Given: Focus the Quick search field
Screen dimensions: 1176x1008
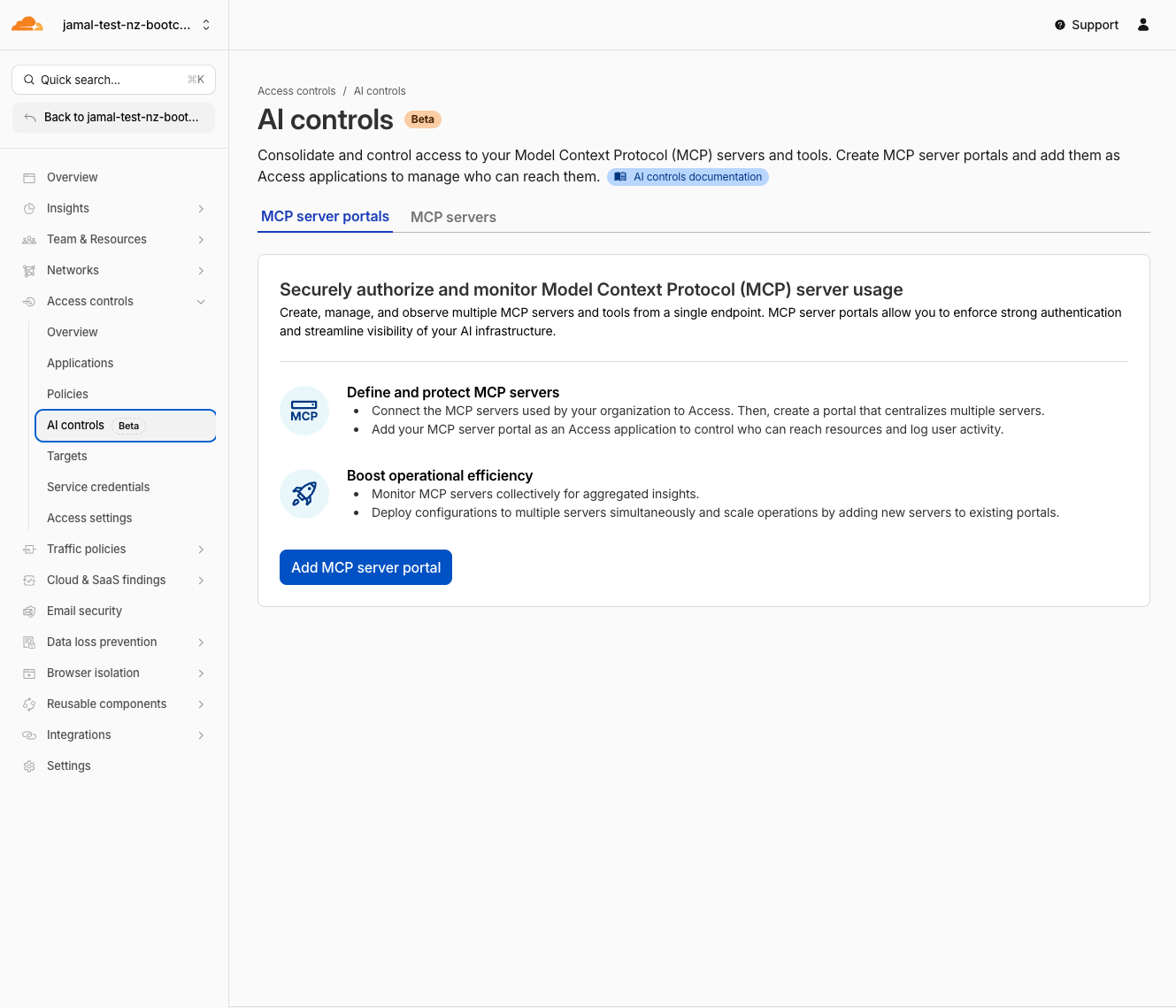Looking at the screenshot, I should [x=113, y=80].
